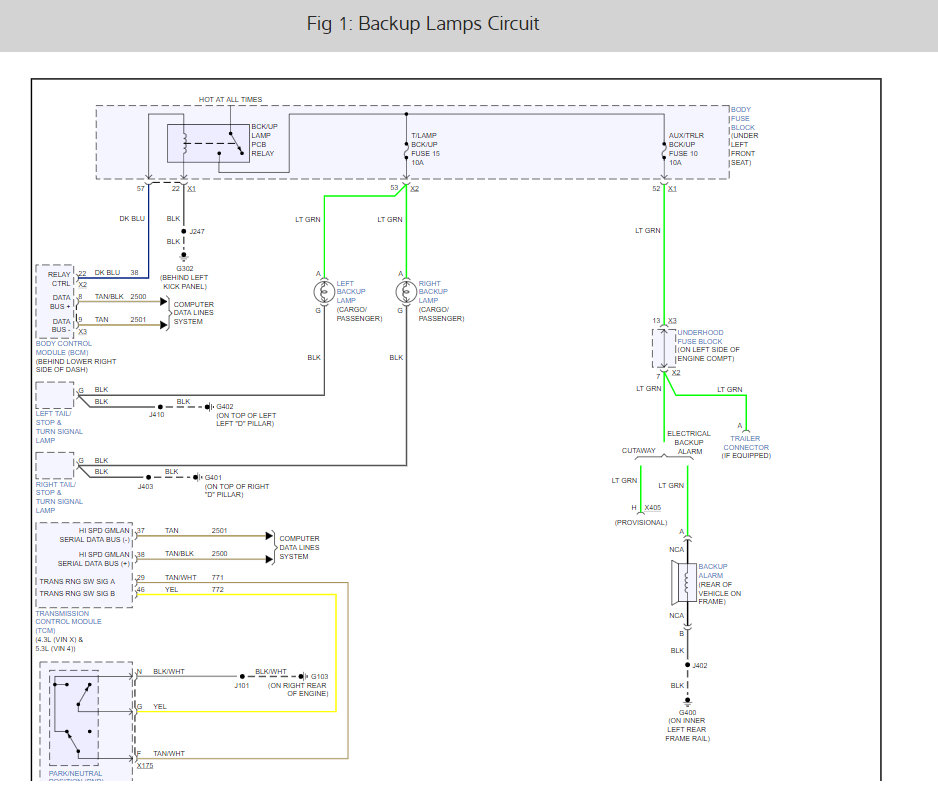Select the backup alarm speaker symbol
This screenshot has width=938, height=802.
click(x=685, y=583)
